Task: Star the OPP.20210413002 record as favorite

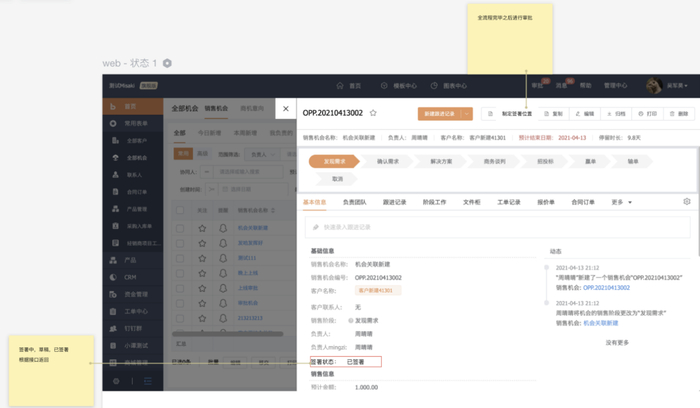Action: click(373, 114)
